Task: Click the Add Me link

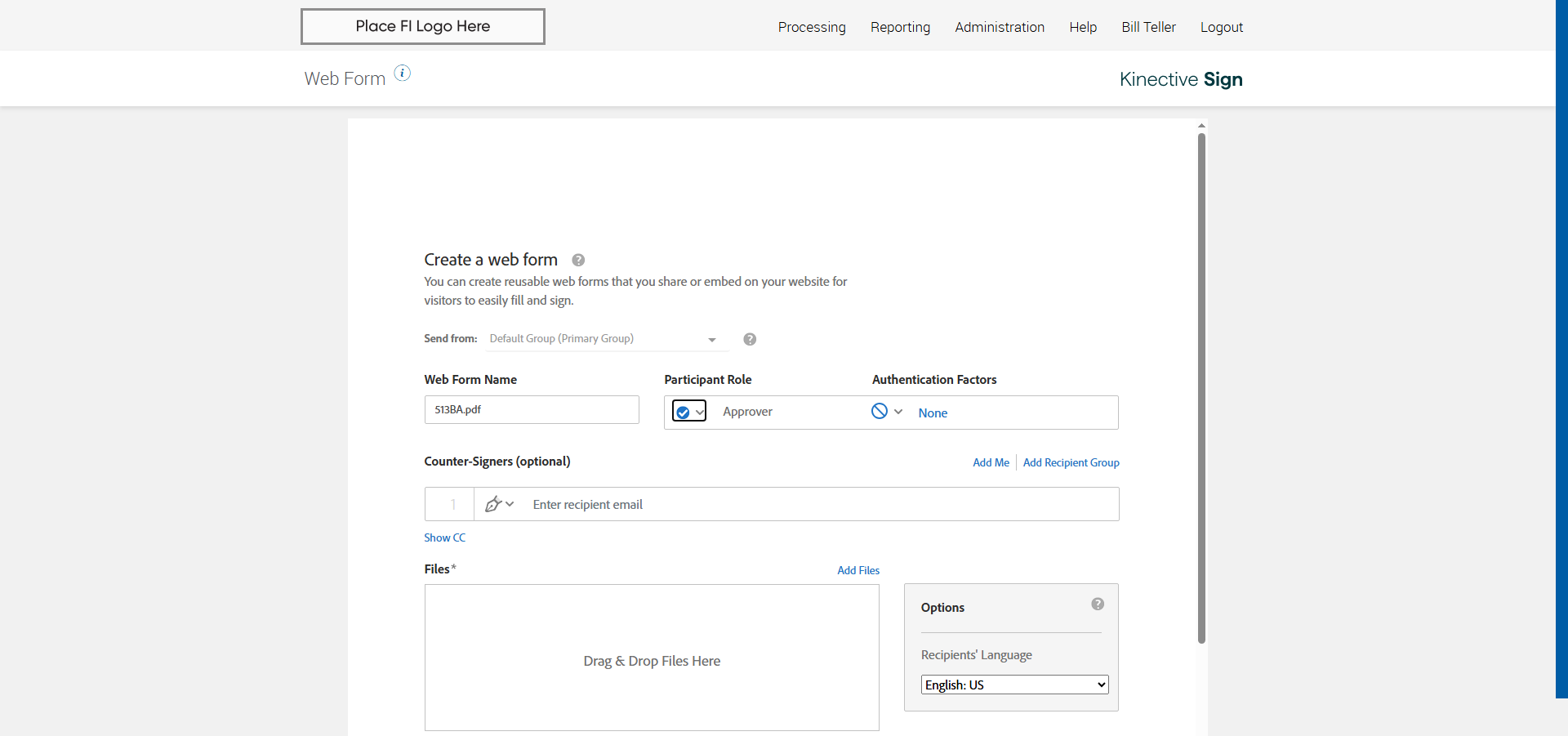Action: [991, 463]
